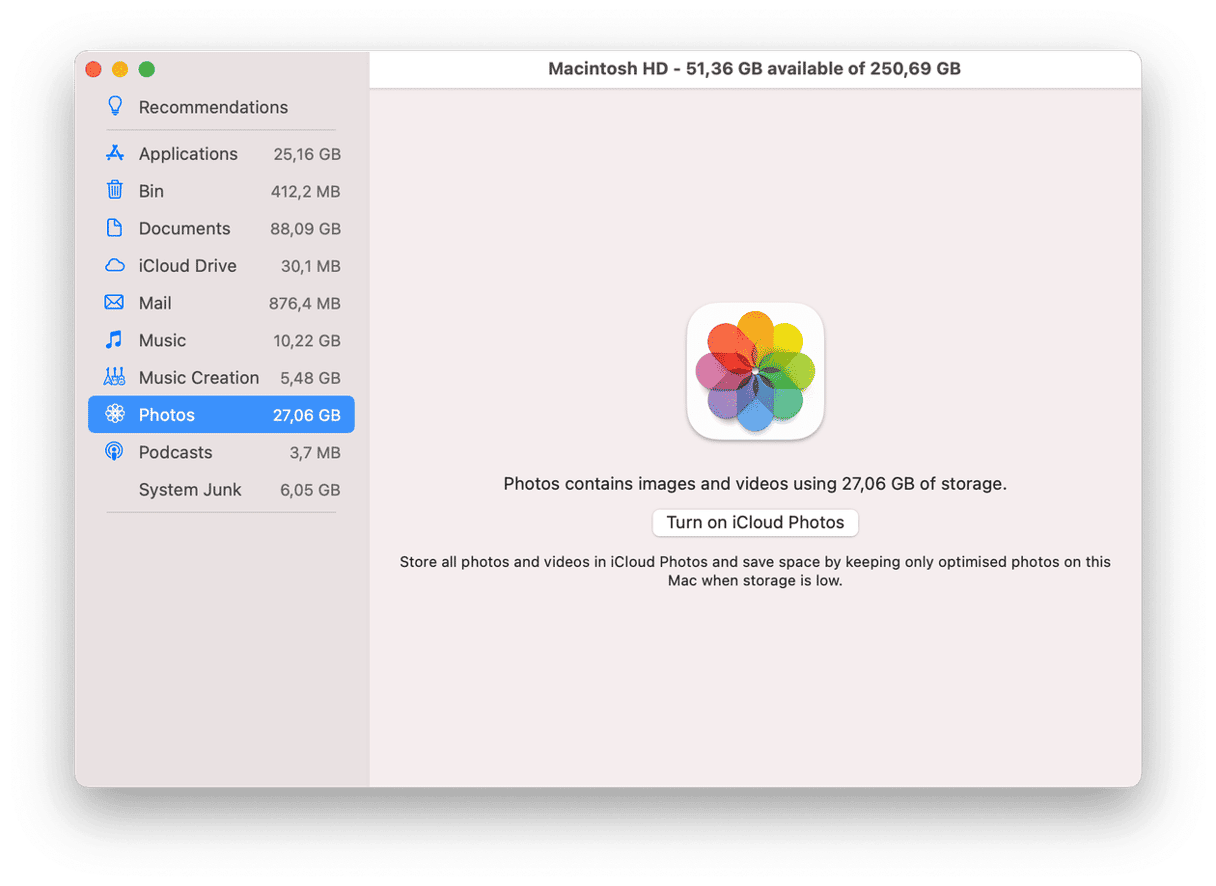Select the iCloud Drive cloud icon
Image resolution: width=1216 pixels, height=886 pixels.
(115, 265)
